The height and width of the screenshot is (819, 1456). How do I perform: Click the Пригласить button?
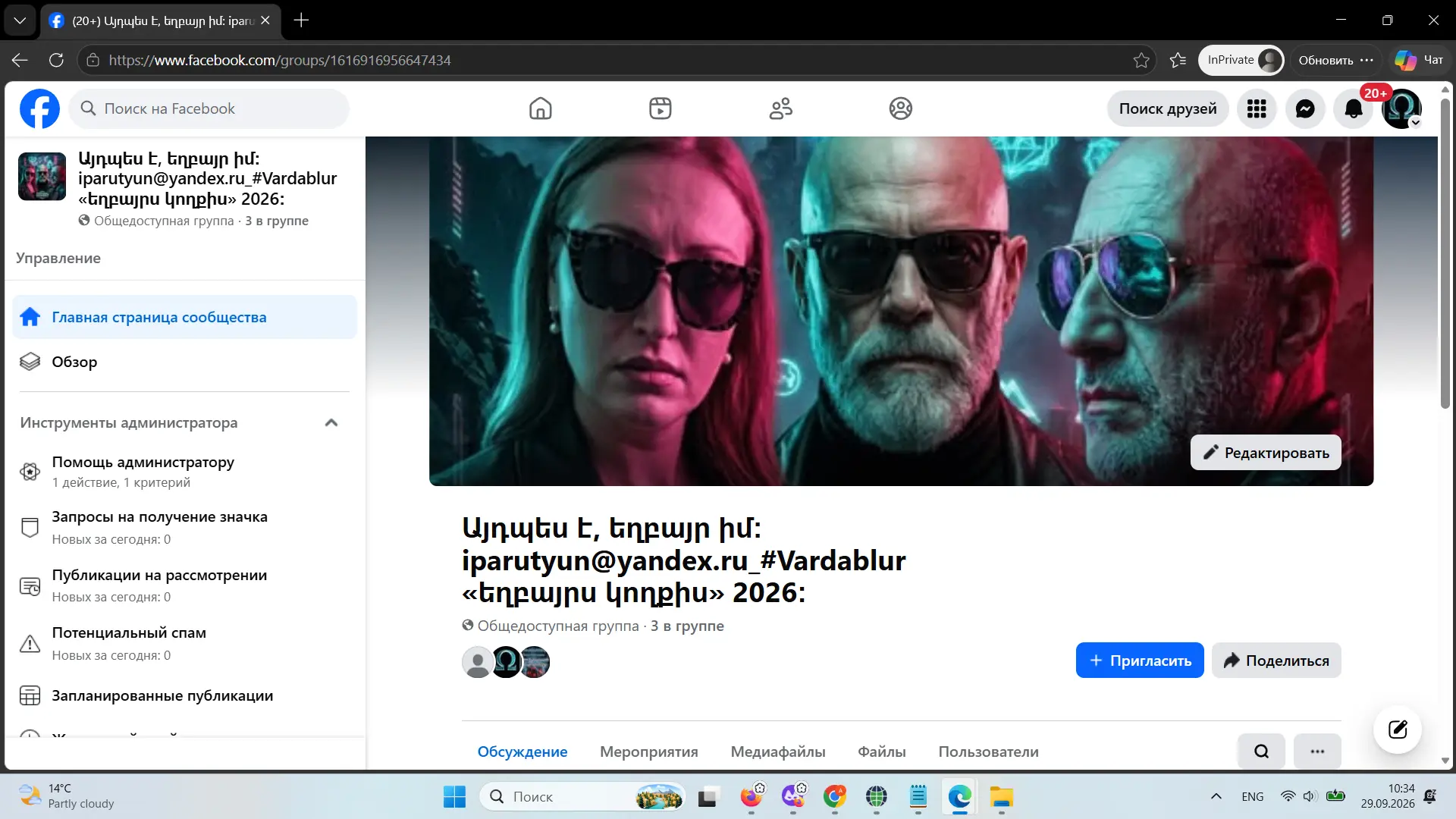point(1140,661)
